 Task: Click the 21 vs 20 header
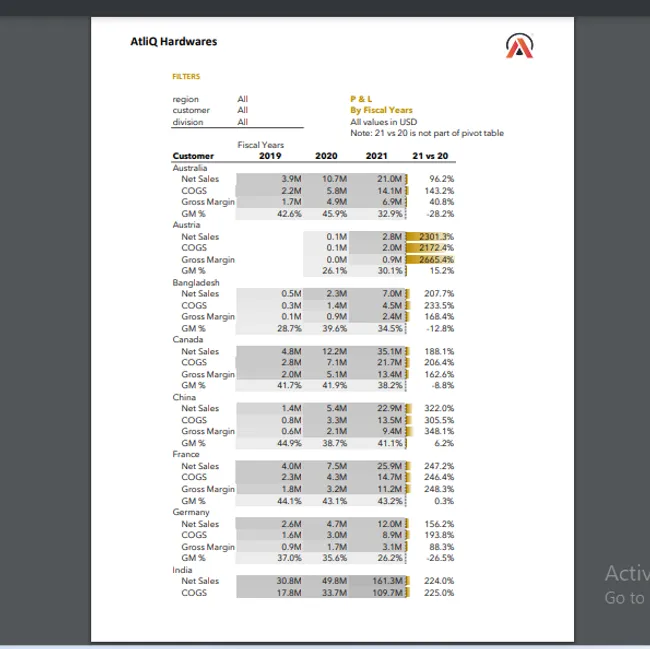pos(430,156)
